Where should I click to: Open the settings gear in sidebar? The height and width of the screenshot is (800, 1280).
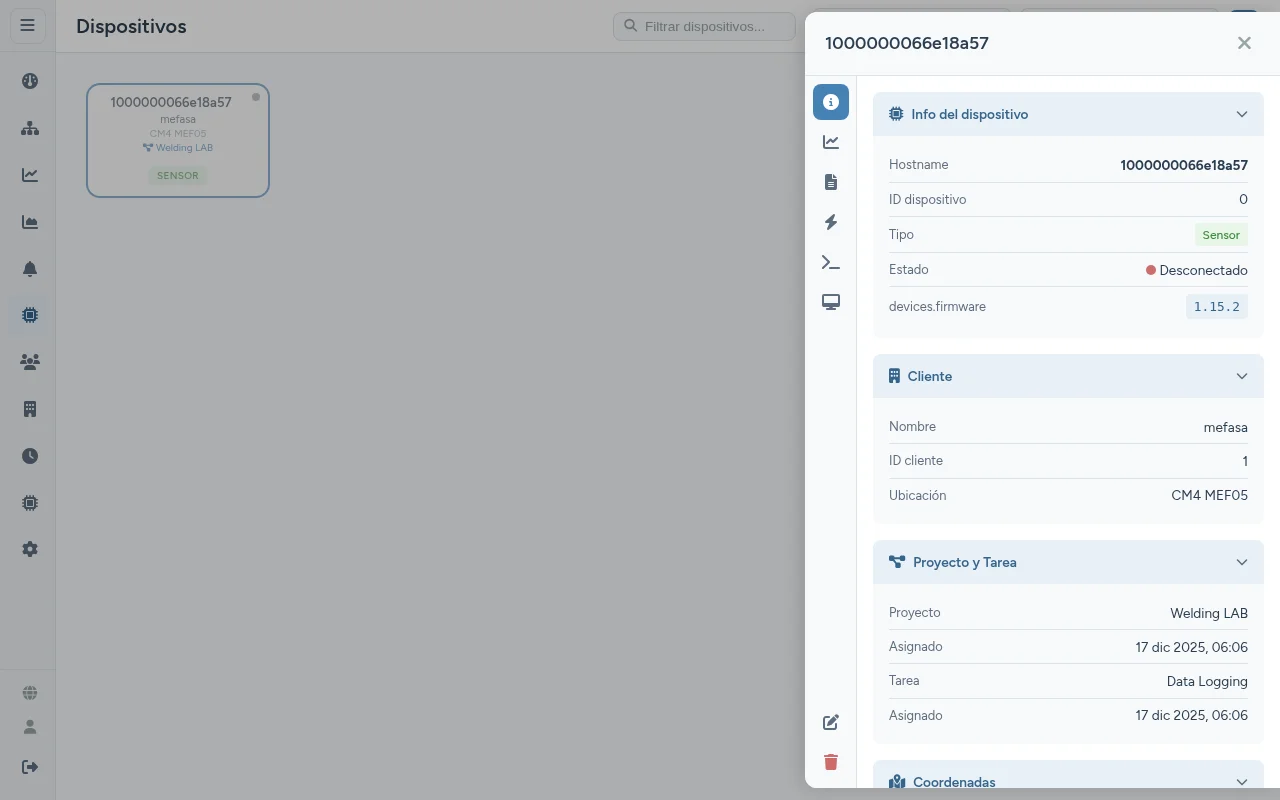(30, 549)
